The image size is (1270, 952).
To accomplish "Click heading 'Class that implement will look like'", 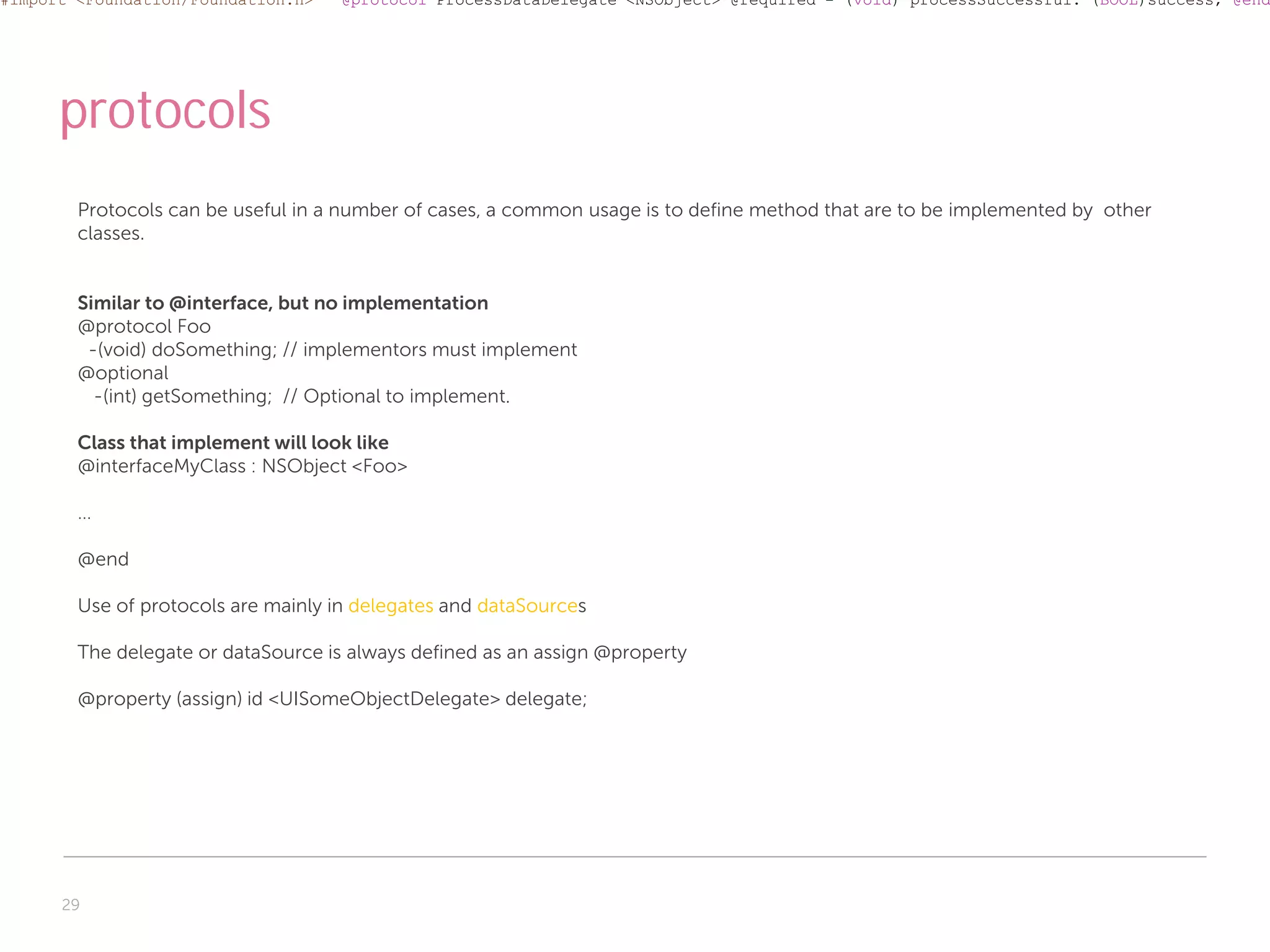I will [233, 443].
